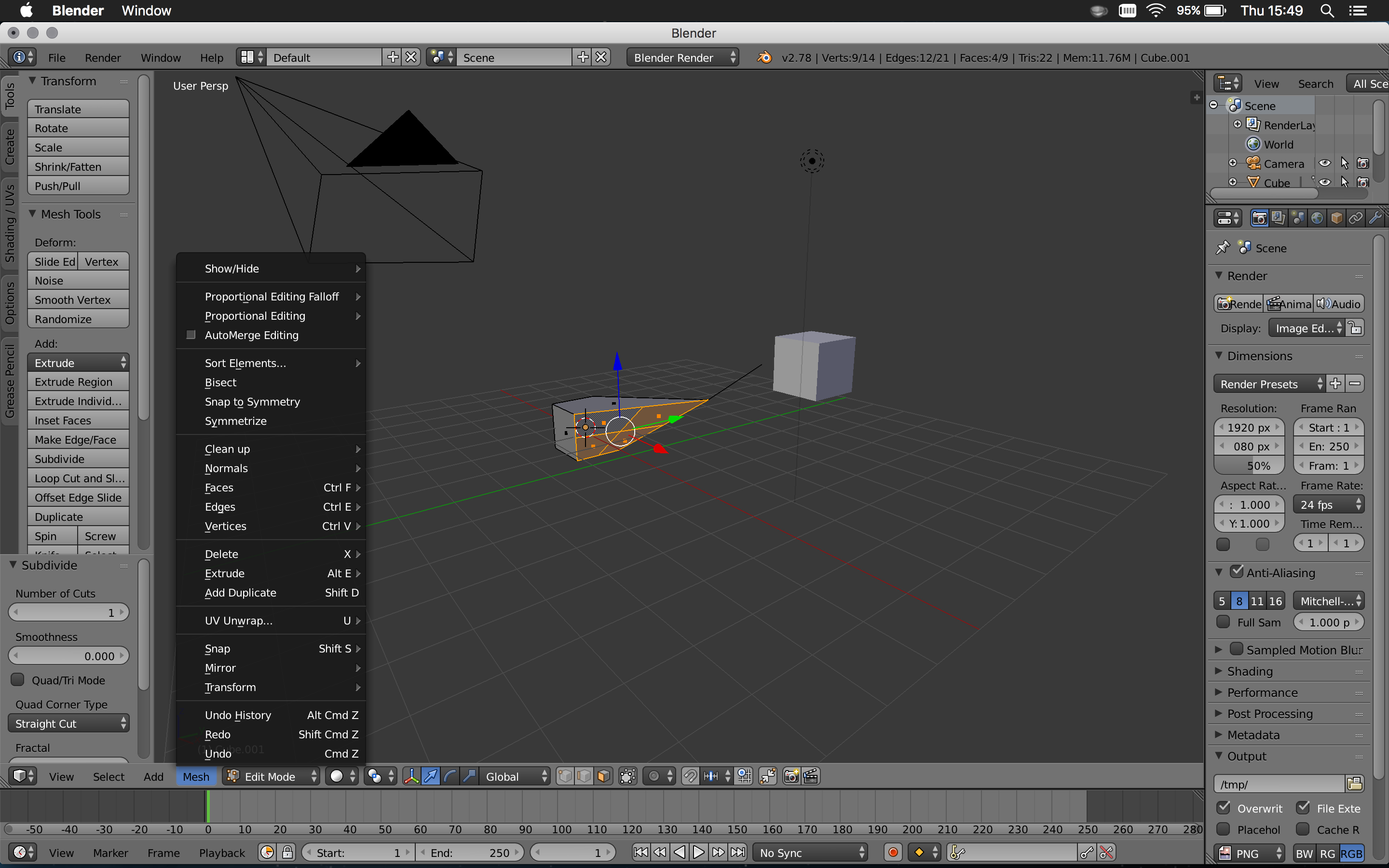
Task: Click the rotate manipulator arc icon
Action: [x=450, y=776]
